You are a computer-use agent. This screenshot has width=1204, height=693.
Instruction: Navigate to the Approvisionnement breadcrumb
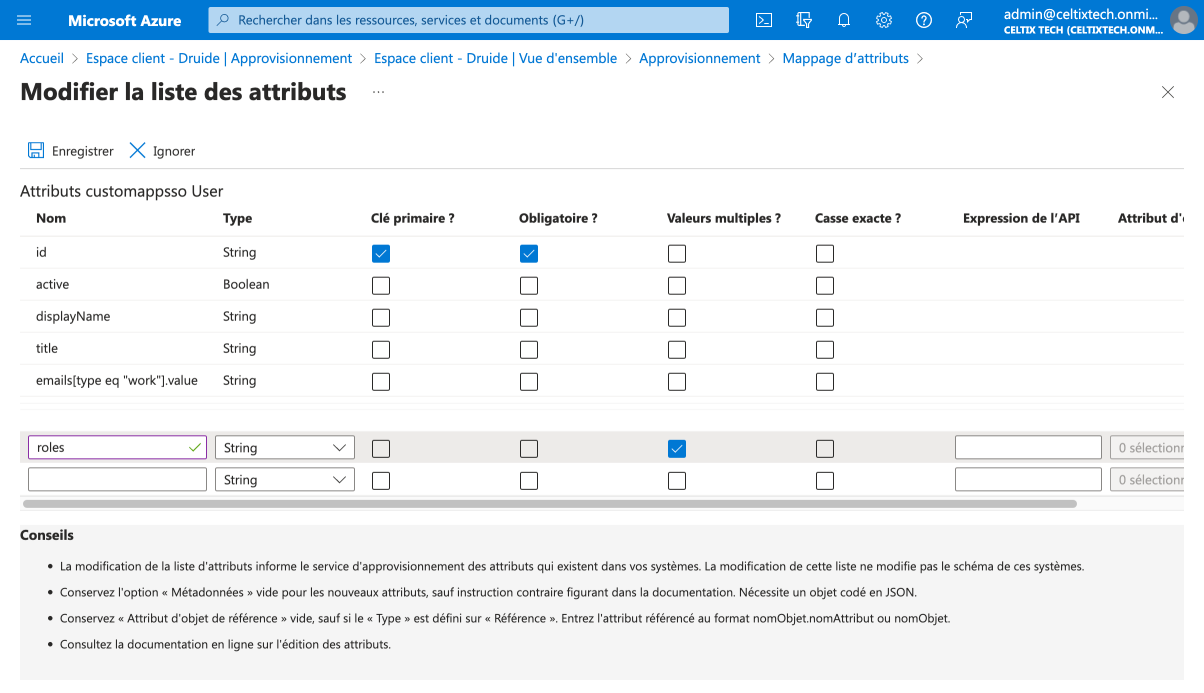pos(700,58)
